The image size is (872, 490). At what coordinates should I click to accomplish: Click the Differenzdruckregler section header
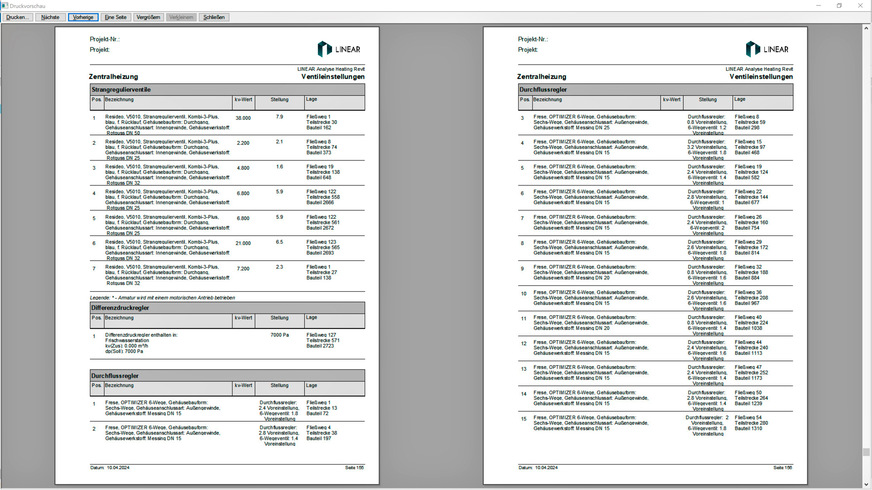point(227,308)
